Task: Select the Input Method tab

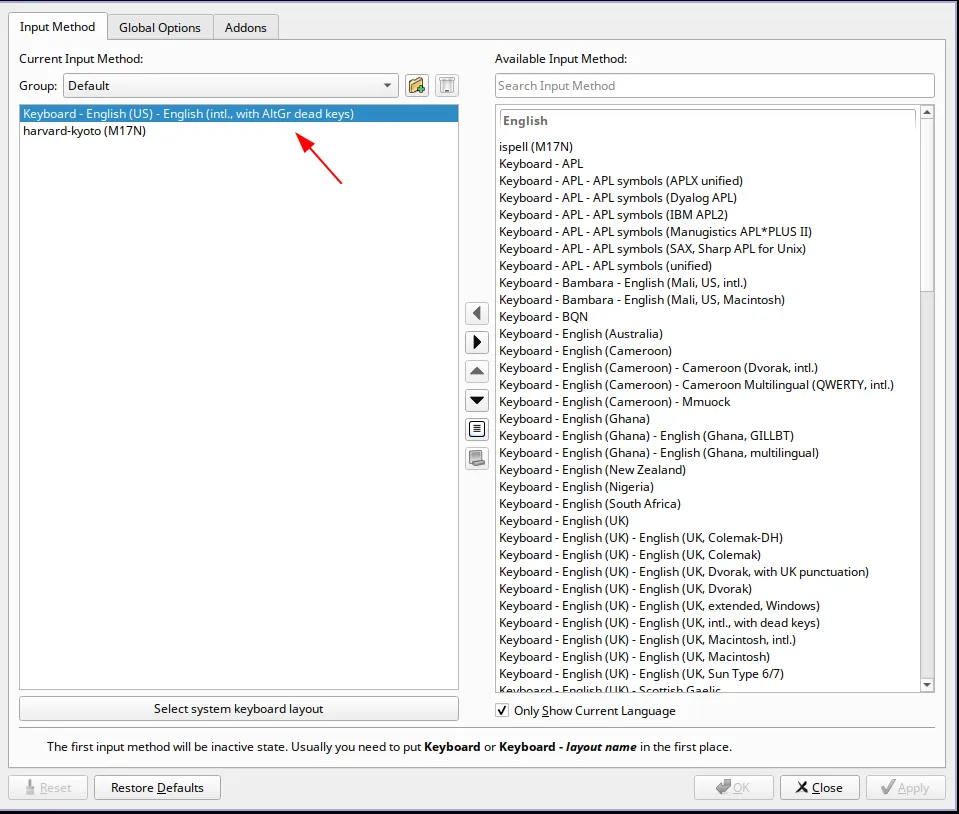Action: tap(57, 27)
